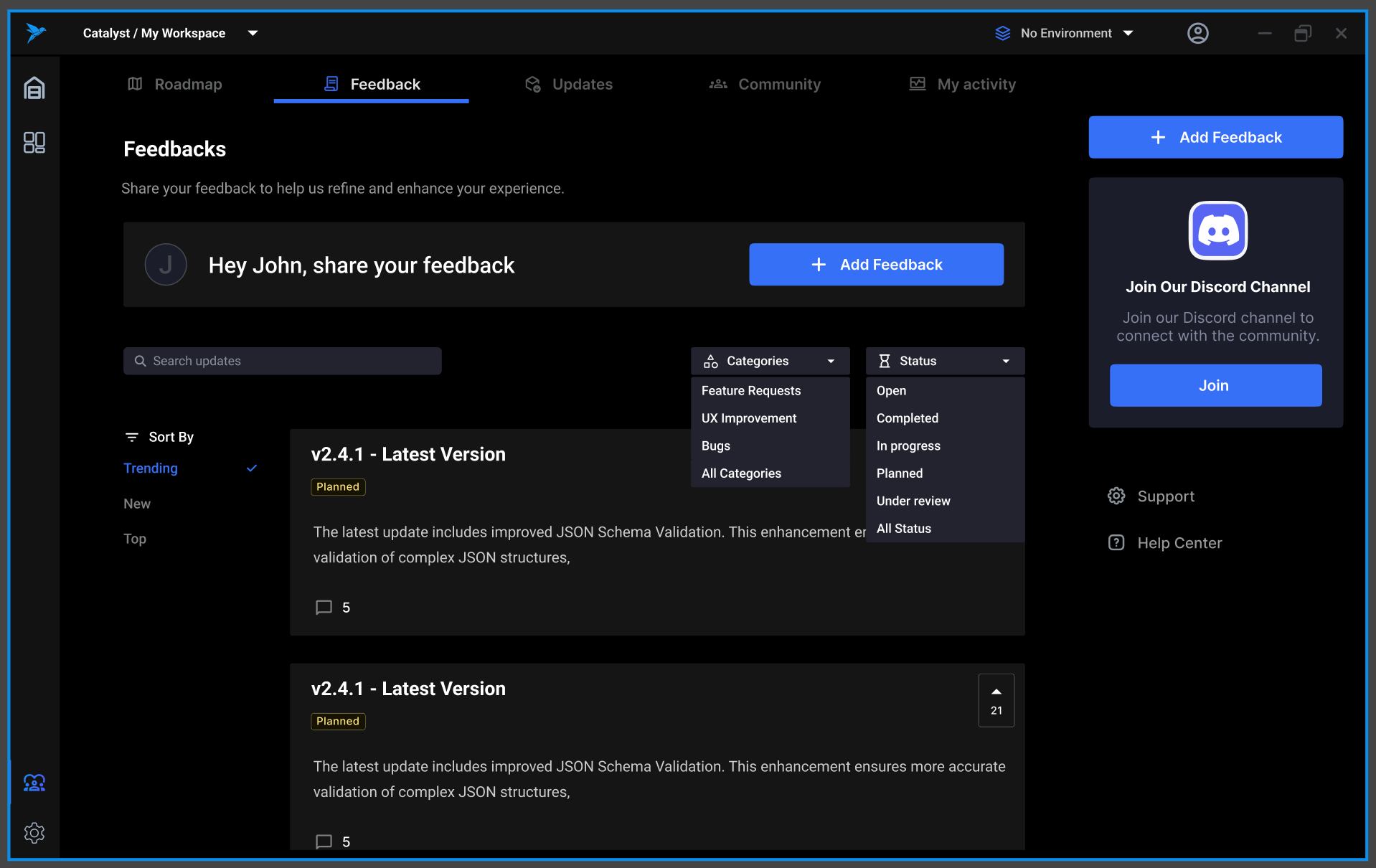Click the search magnifier icon
The image size is (1376, 868).
click(x=140, y=361)
